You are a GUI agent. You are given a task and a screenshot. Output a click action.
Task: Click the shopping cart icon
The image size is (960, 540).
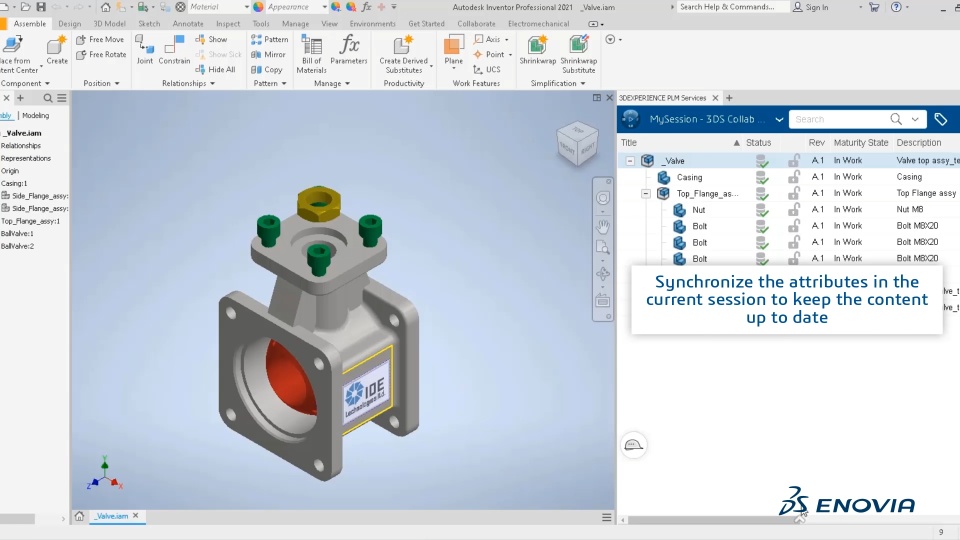pos(874,7)
